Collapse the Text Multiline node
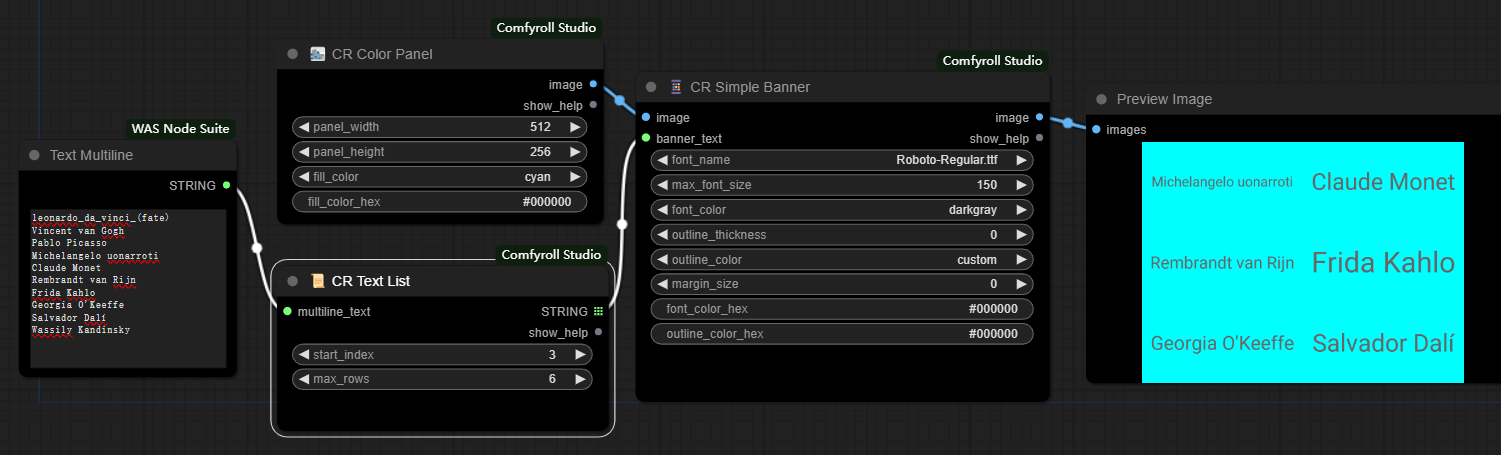This screenshot has width=1501, height=455. pyautogui.click(x=34, y=155)
